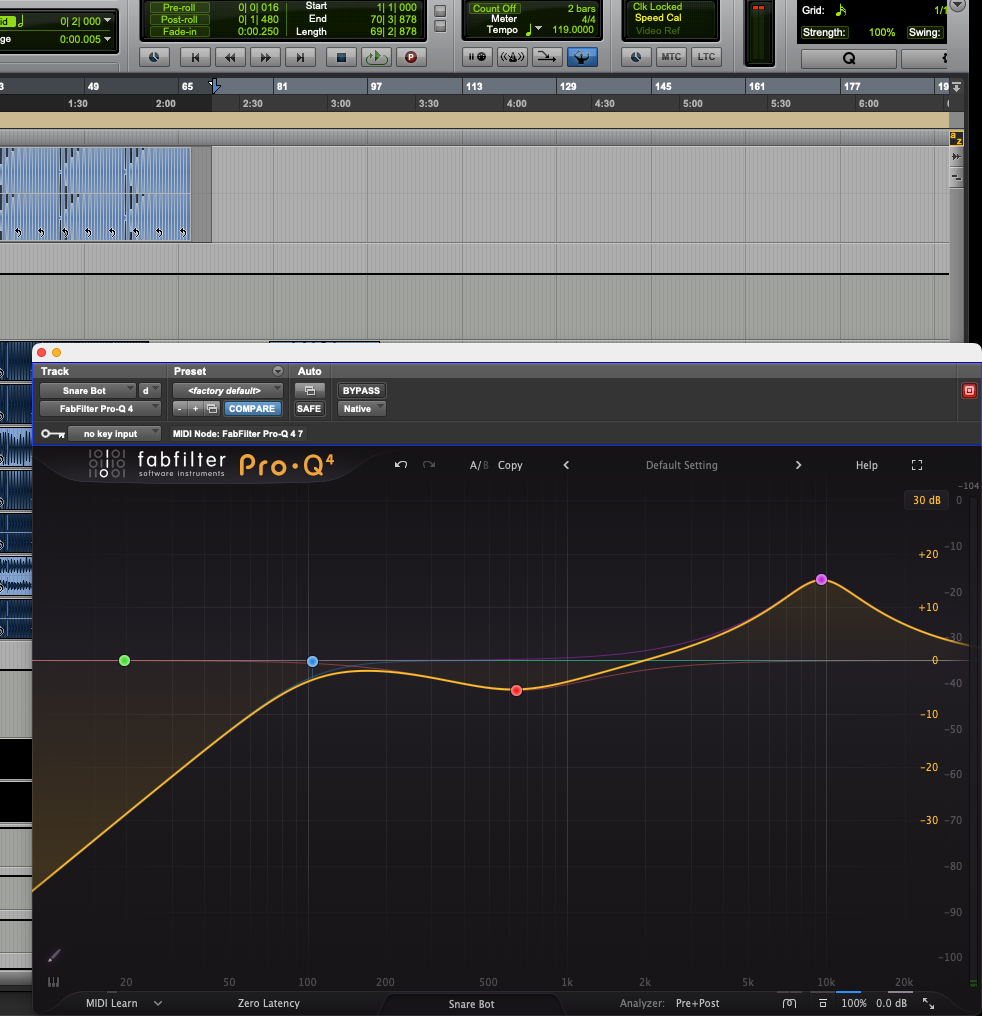The width and height of the screenshot is (982, 1016).
Task: Toggle Pro-Q full screen mode icon
Action: pos(917,465)
